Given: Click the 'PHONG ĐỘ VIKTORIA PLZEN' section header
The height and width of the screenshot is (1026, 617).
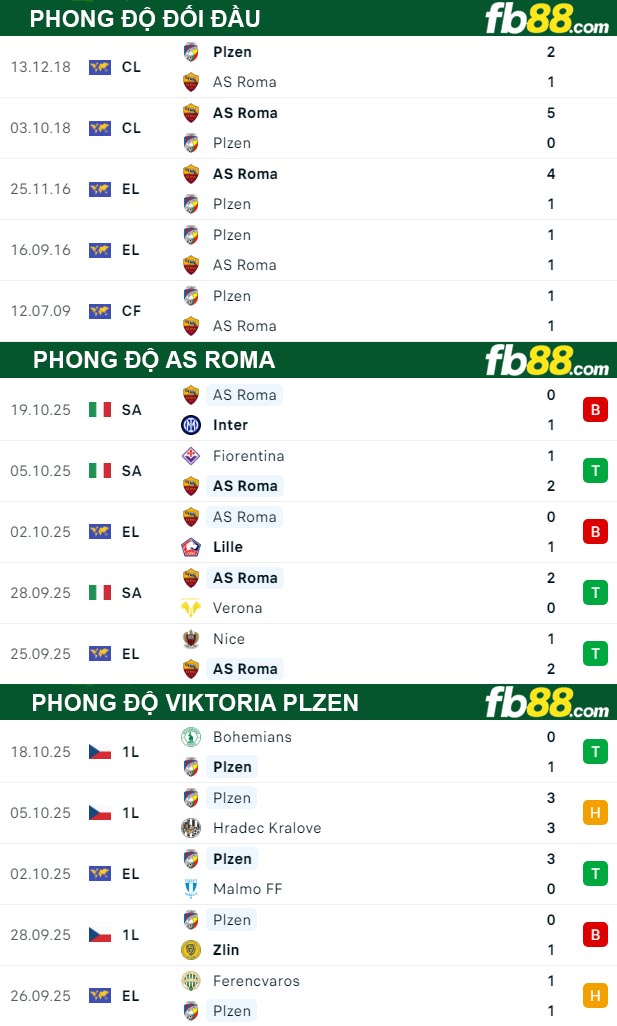Looking at the screenshot, I should click(195, 703).
